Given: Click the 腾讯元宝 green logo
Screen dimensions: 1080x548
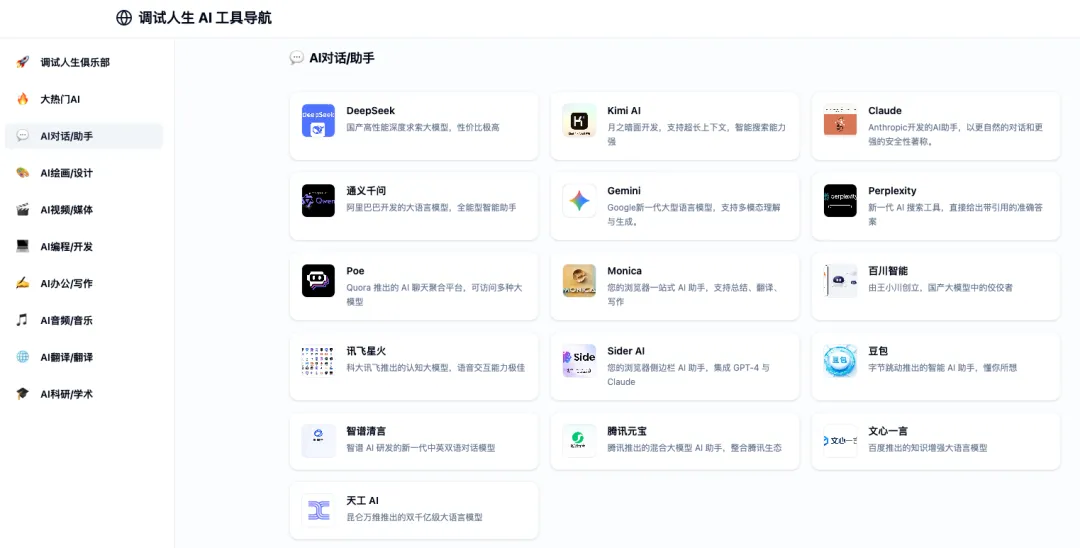Looking at the screenshot, I should (x=579, y=441).
